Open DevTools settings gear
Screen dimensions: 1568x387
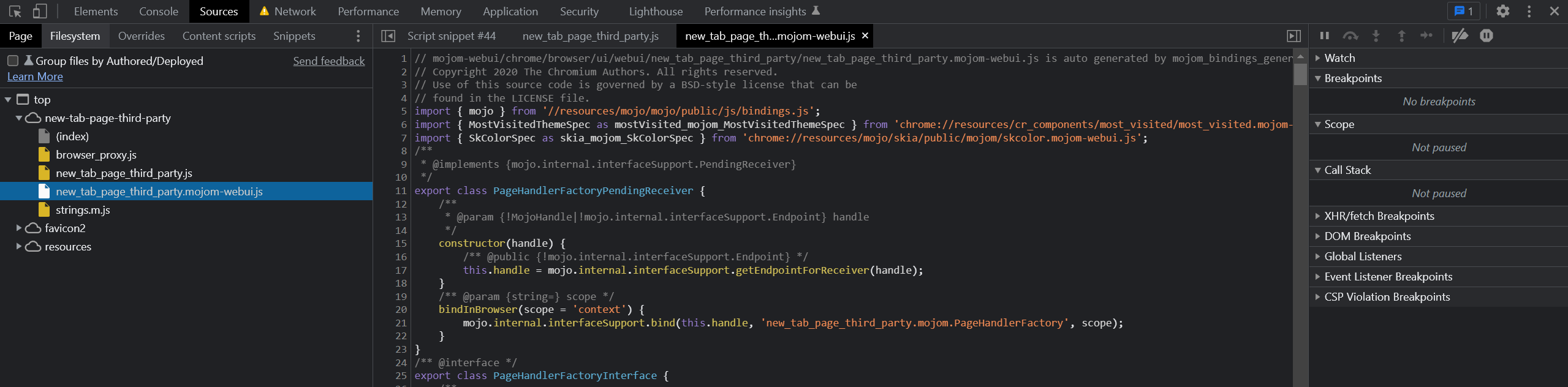click(x=1502, y=12)
